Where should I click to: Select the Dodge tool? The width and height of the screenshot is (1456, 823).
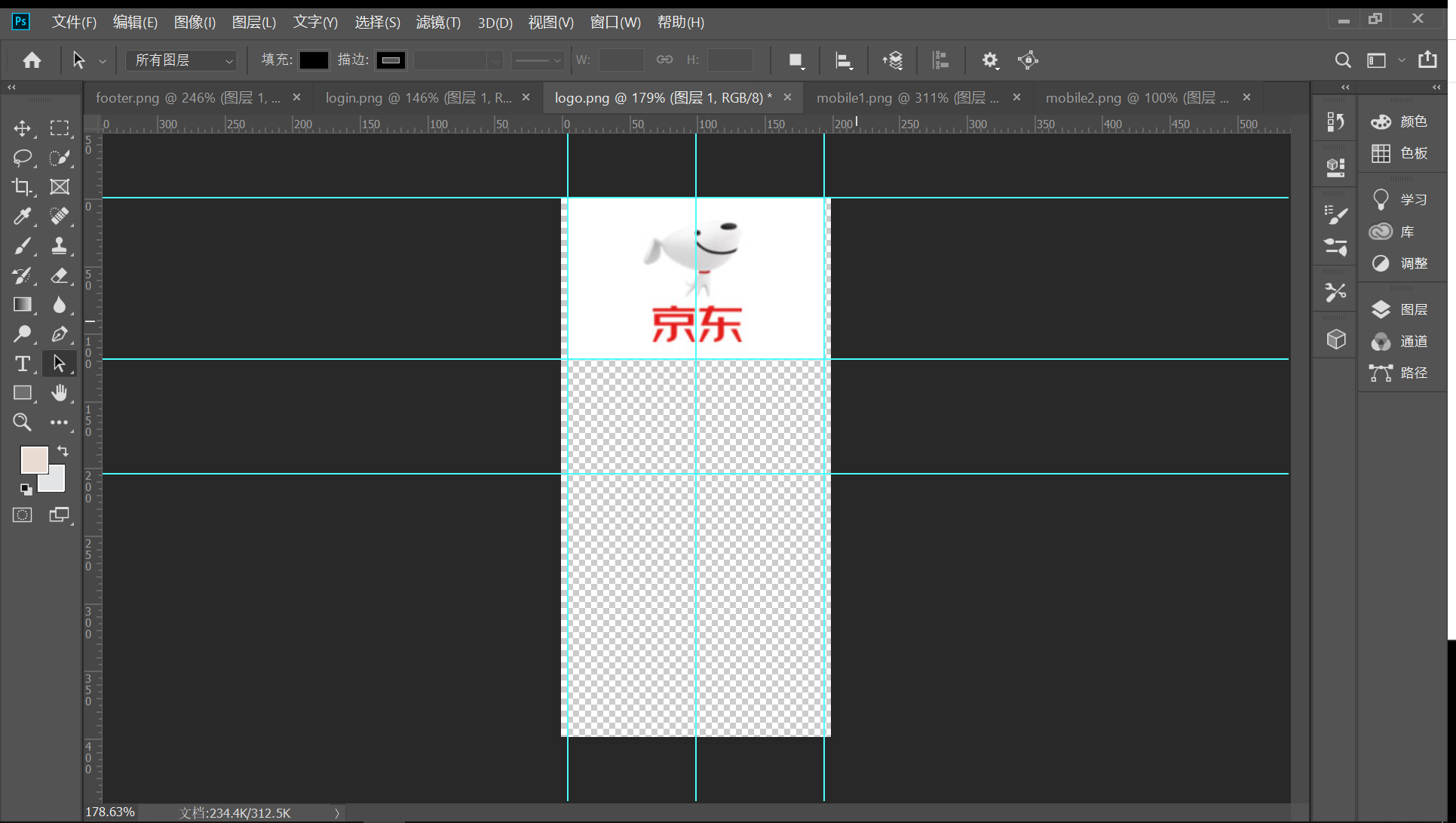tap(23, 334)
